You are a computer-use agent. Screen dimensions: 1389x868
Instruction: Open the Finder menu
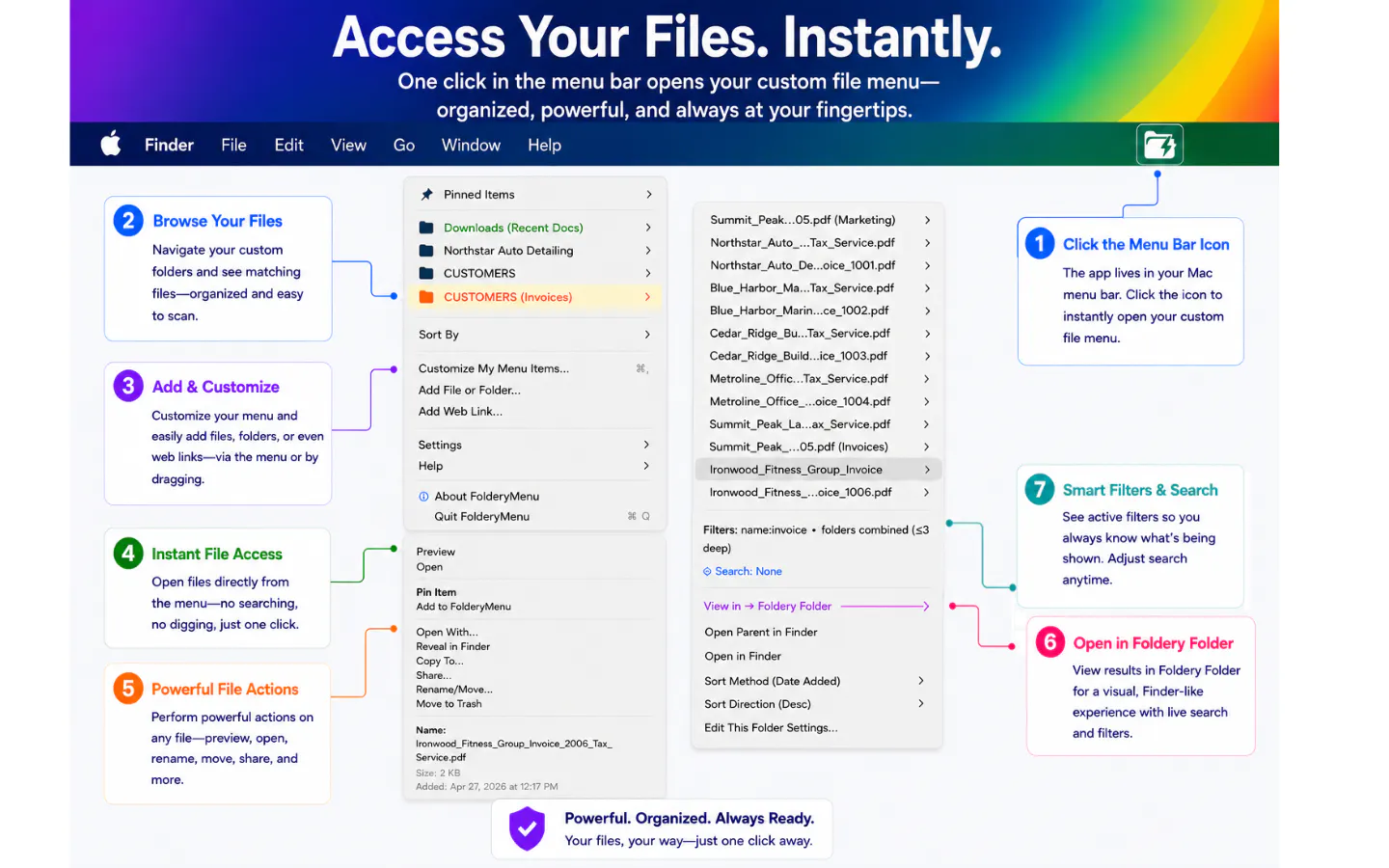tap(169, 145)
